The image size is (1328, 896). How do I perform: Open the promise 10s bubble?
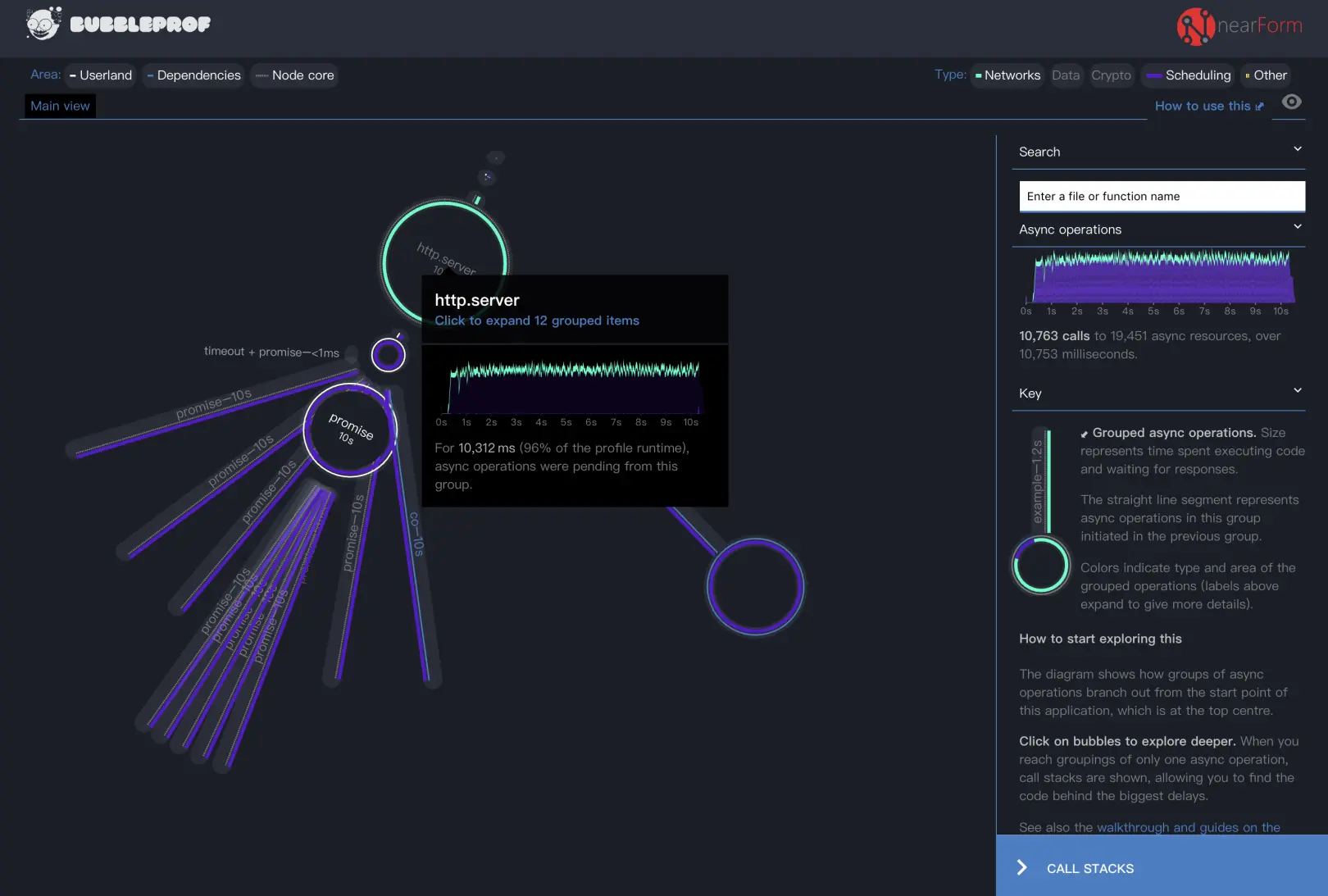[350, 430]
